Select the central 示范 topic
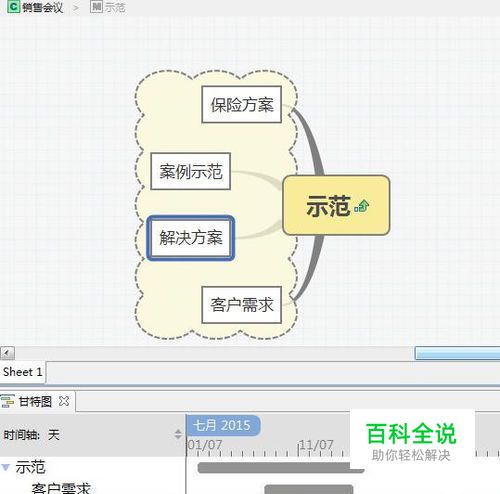The height and width of the screenshot is (494, 500). pyautogui.click(x=336, y=205)
